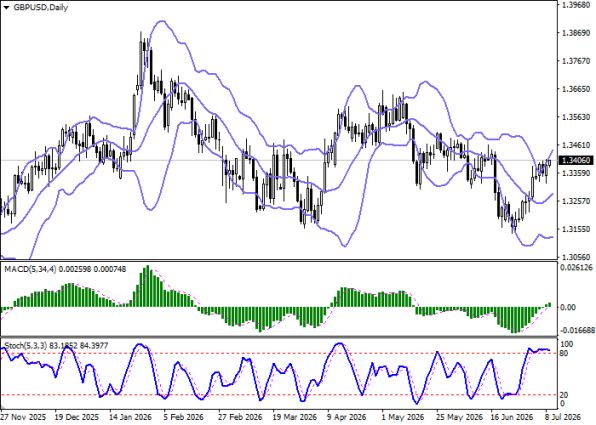The width and height of the screenshot is (596, 425).
Task: Click the 1.33590 price axis value
Action: click(575, 173)
